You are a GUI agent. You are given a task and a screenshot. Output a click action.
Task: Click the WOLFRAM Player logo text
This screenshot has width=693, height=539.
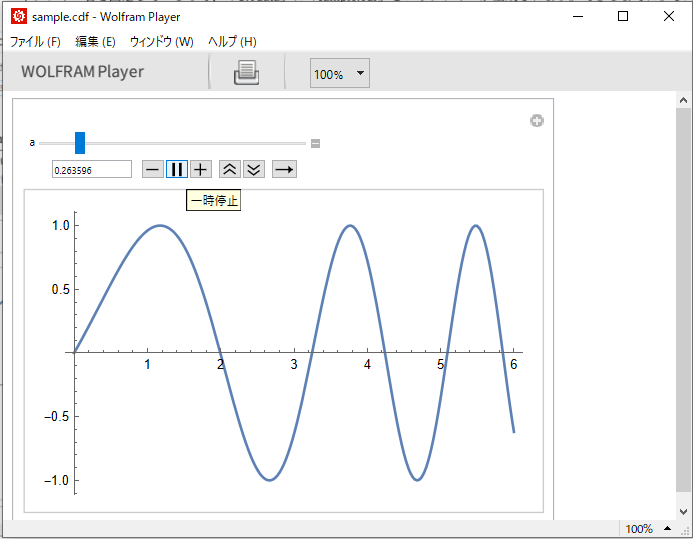[x=83, y=72]
